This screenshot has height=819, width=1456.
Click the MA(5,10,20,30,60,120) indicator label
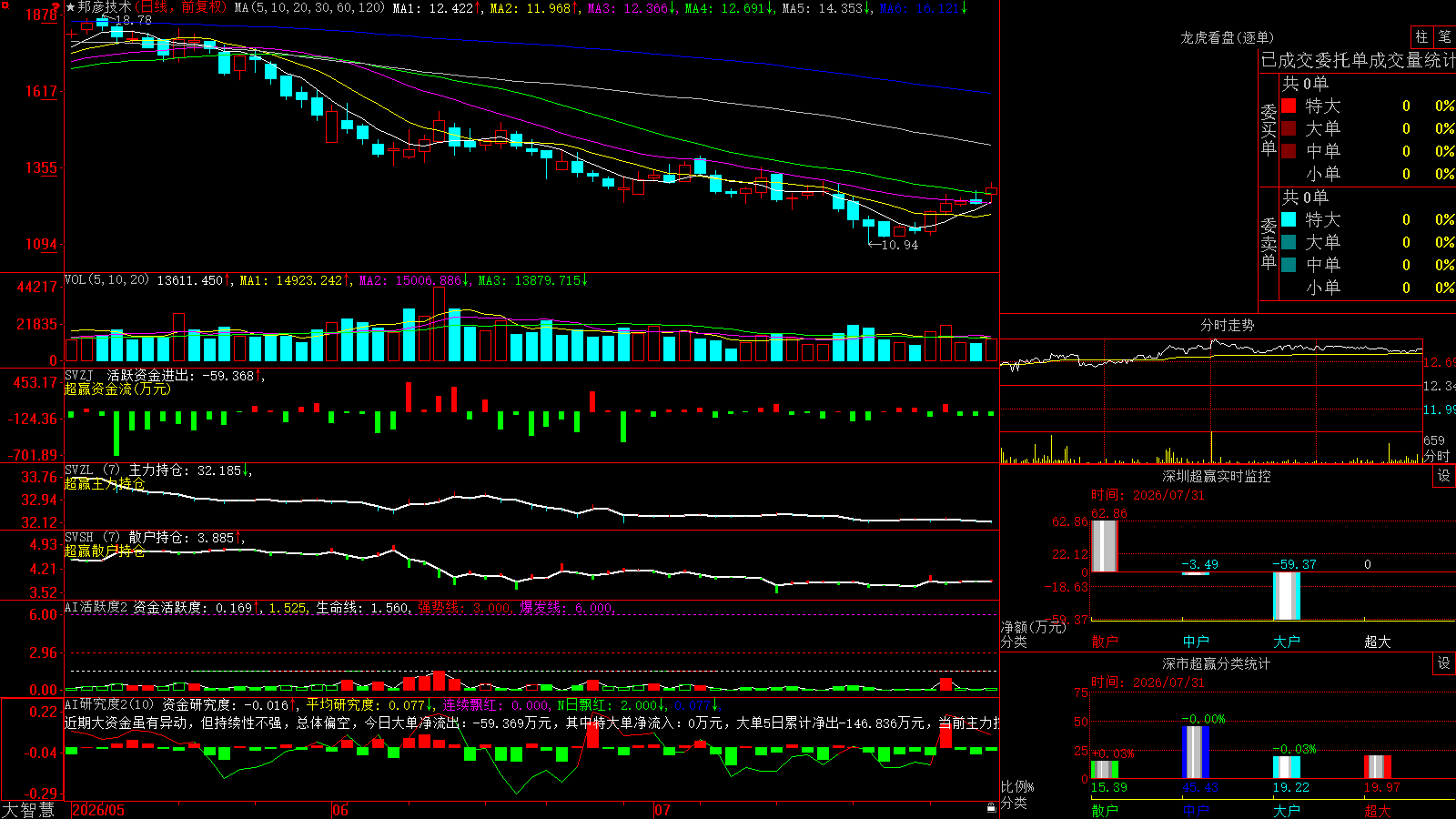click(309, 7)
